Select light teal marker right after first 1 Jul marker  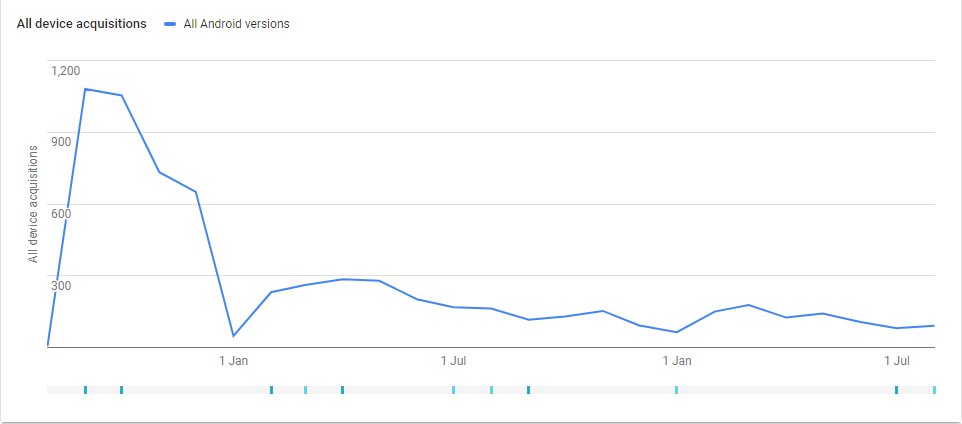pyautogui.click(x=491, y=390)
